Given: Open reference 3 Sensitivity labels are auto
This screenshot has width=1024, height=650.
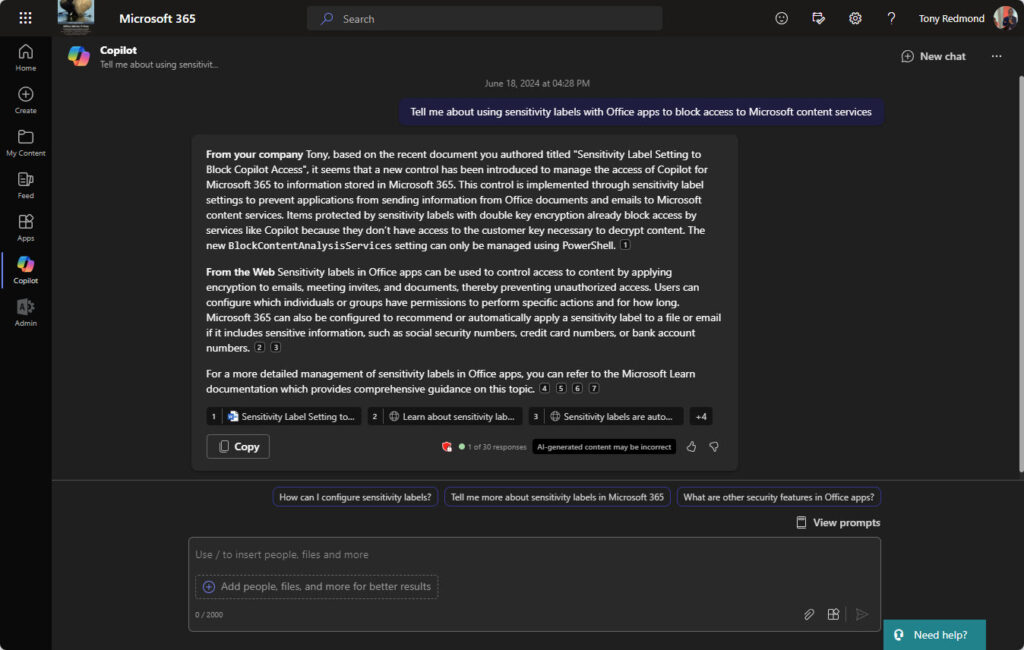Looking at the screenshot, I should point(606,417).
